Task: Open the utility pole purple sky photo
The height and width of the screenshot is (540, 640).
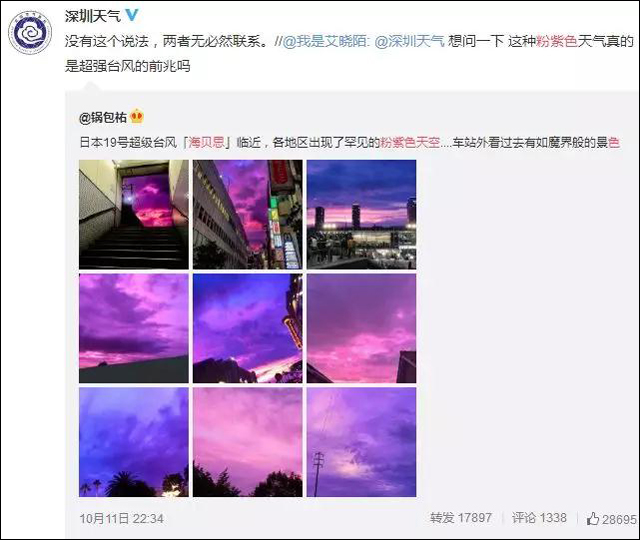Action: coord(362,442)
